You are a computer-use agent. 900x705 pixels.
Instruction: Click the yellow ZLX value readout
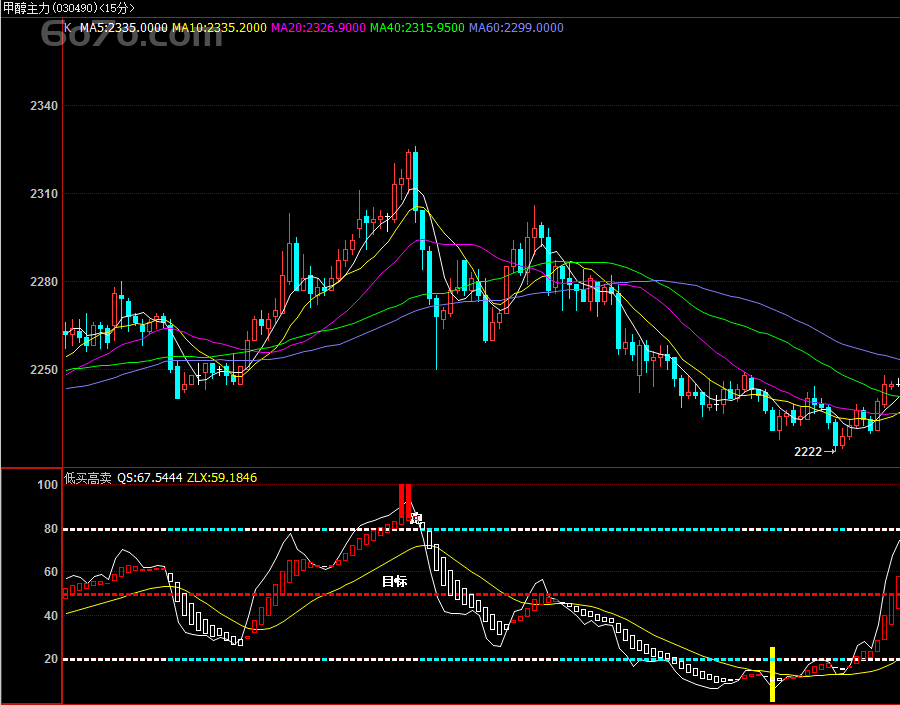tap(222, 478)
